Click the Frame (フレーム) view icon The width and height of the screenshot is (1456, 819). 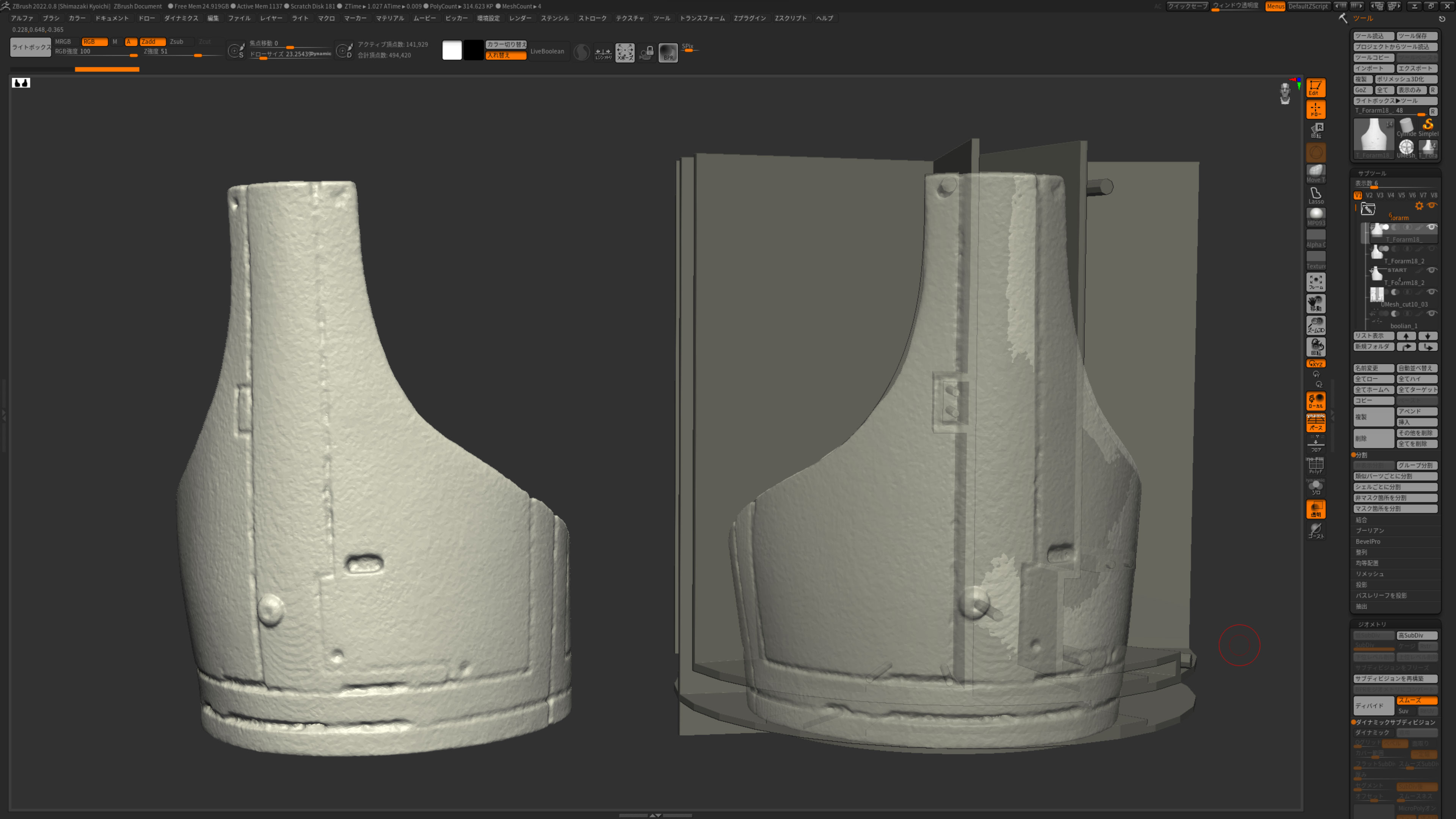pos(1315,281)
